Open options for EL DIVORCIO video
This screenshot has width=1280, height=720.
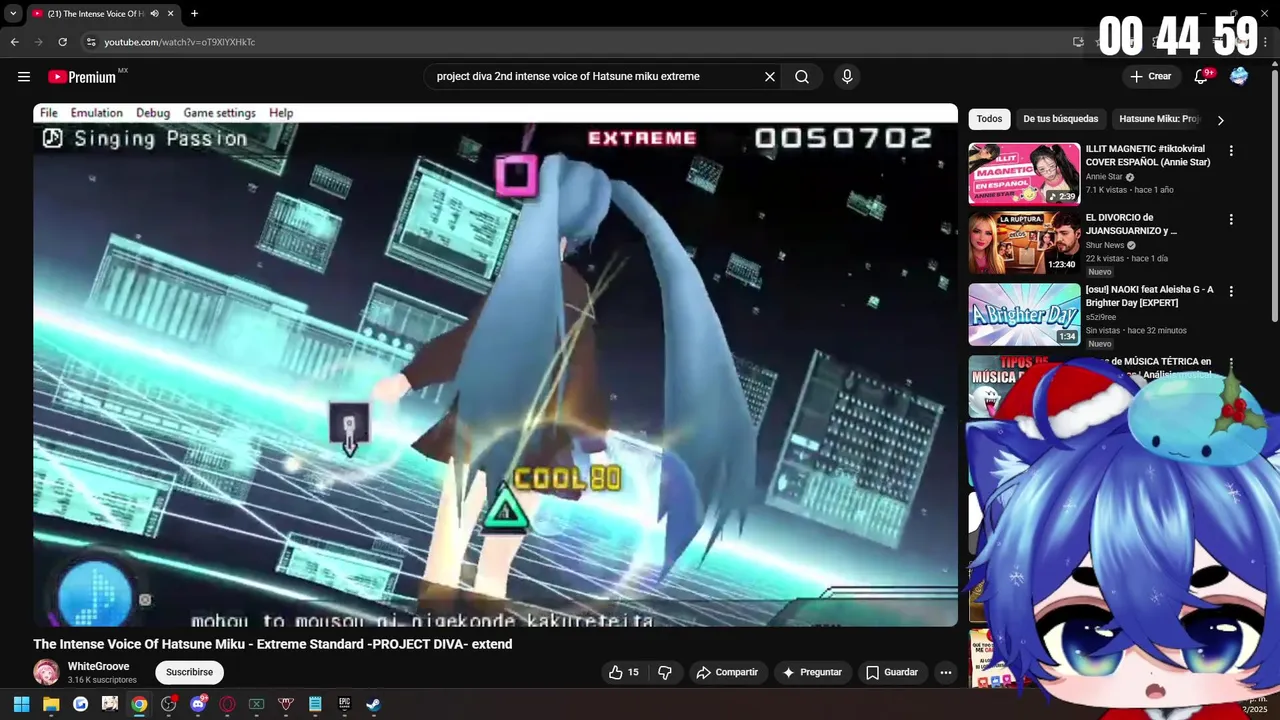(x=1231, y=219)
